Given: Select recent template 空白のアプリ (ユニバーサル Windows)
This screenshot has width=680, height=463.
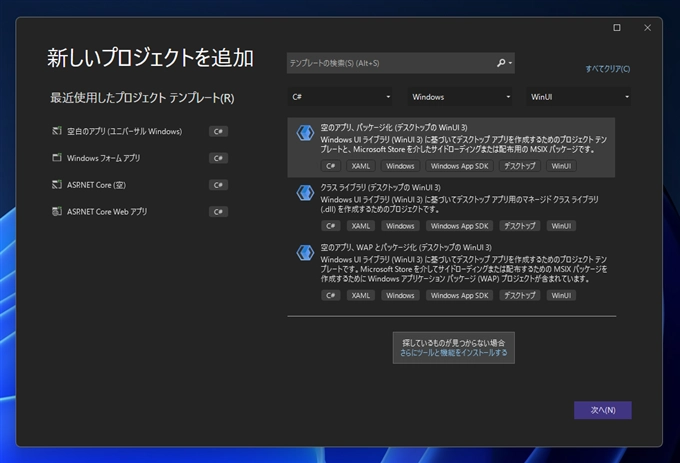Looking at the screenshot, I should [140, 131].
